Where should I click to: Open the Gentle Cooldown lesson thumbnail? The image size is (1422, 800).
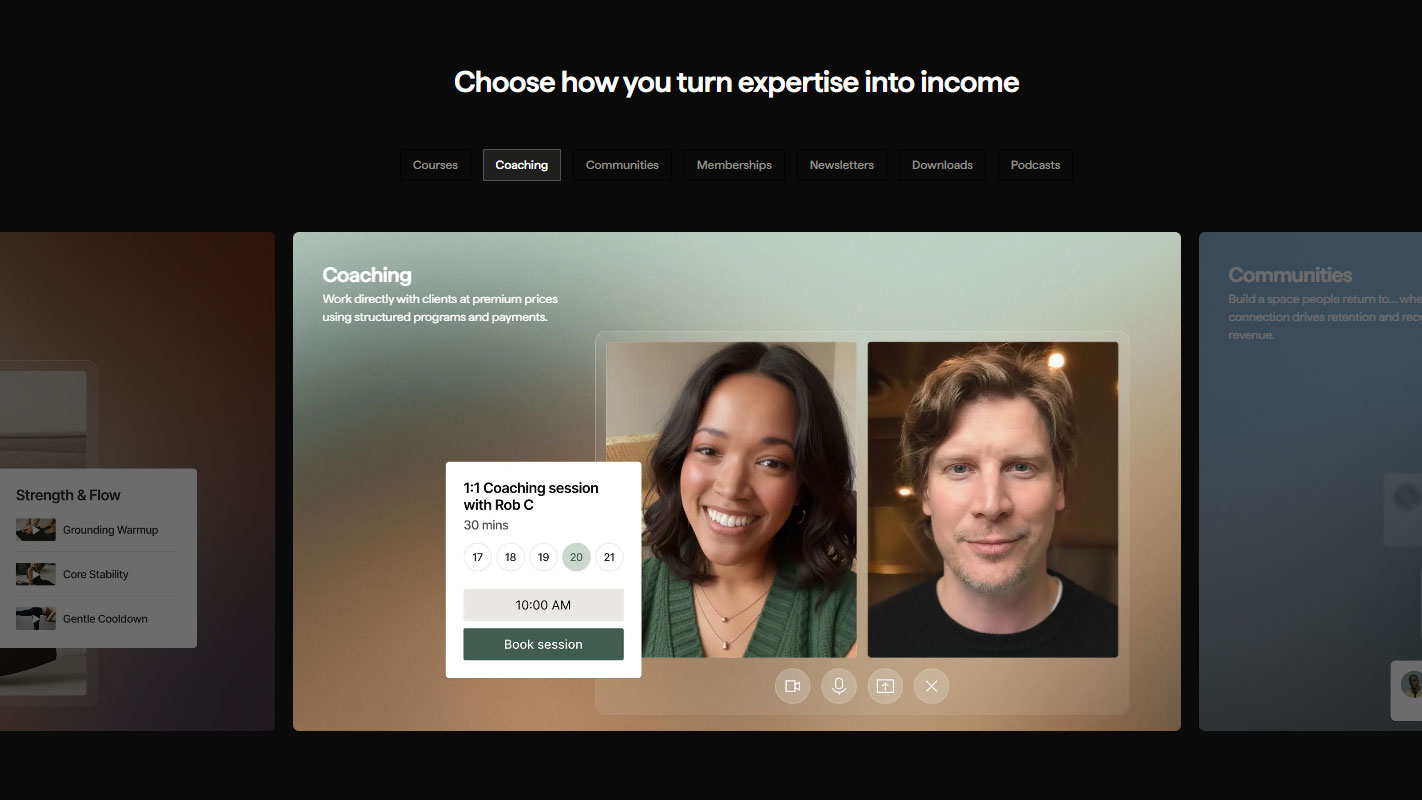[x=35, y=618]
